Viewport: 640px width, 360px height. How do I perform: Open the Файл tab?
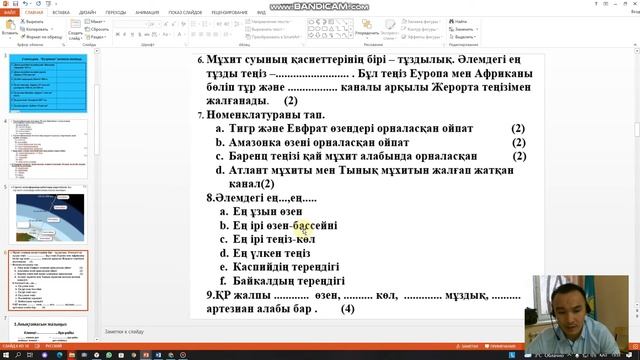click(9, 12)
